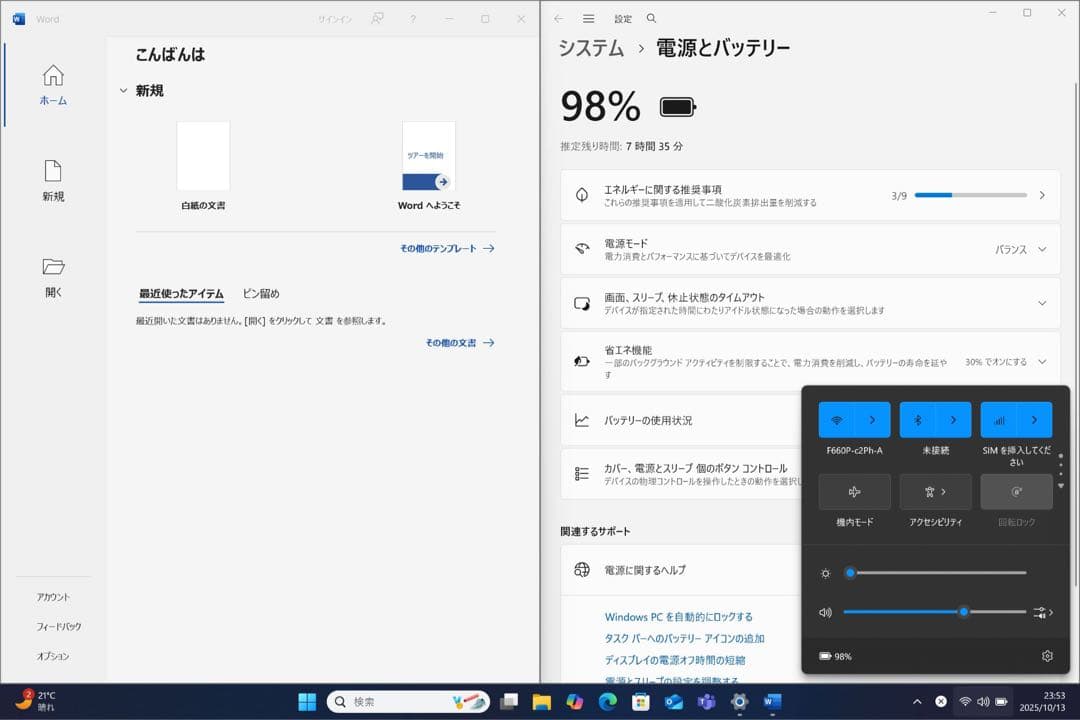Open Copilot from the taskbar
Viewport: 1080px width, 720px height.
pos(574,701)
